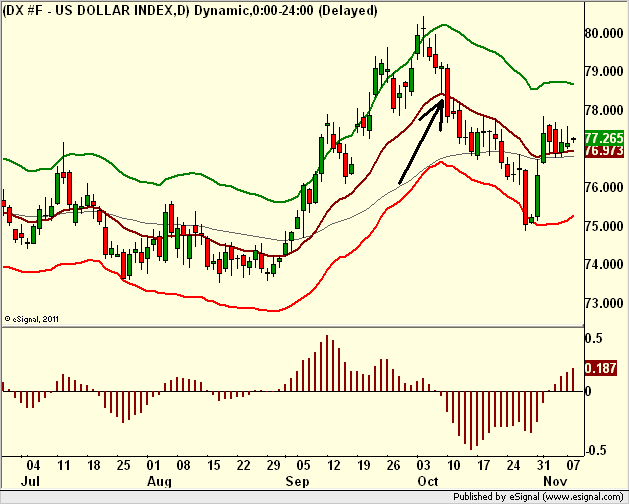This screenshot has height=504, width=629.
Task: Click the green 77.265 price label
Action: coord(605,138)
